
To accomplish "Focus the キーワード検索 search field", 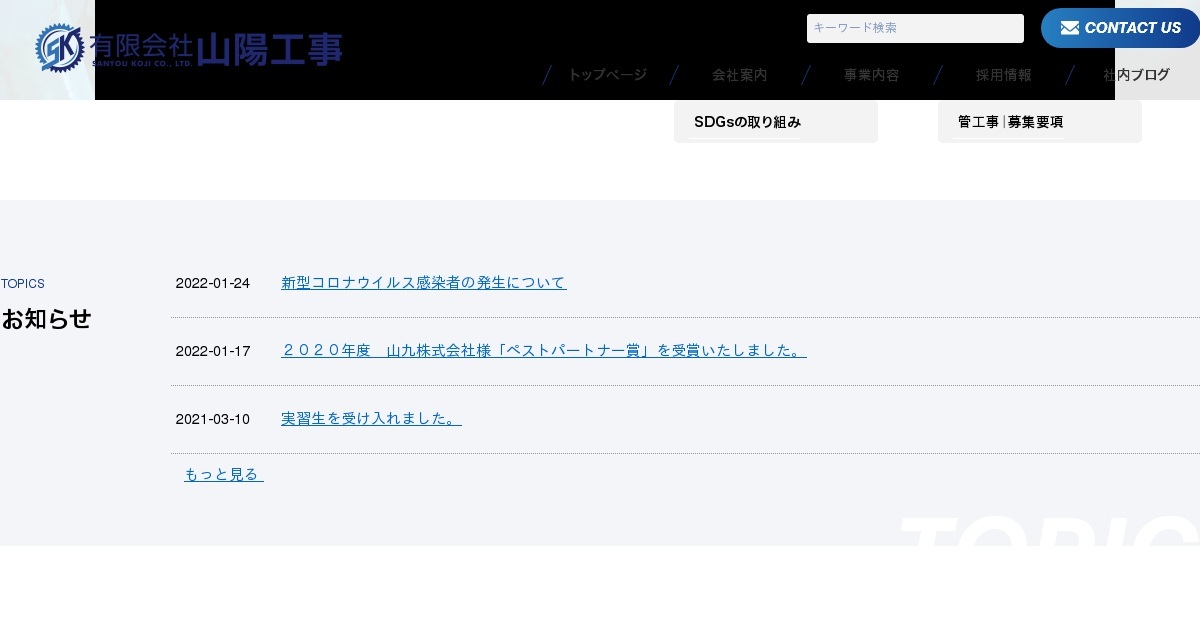I will 915,28.
